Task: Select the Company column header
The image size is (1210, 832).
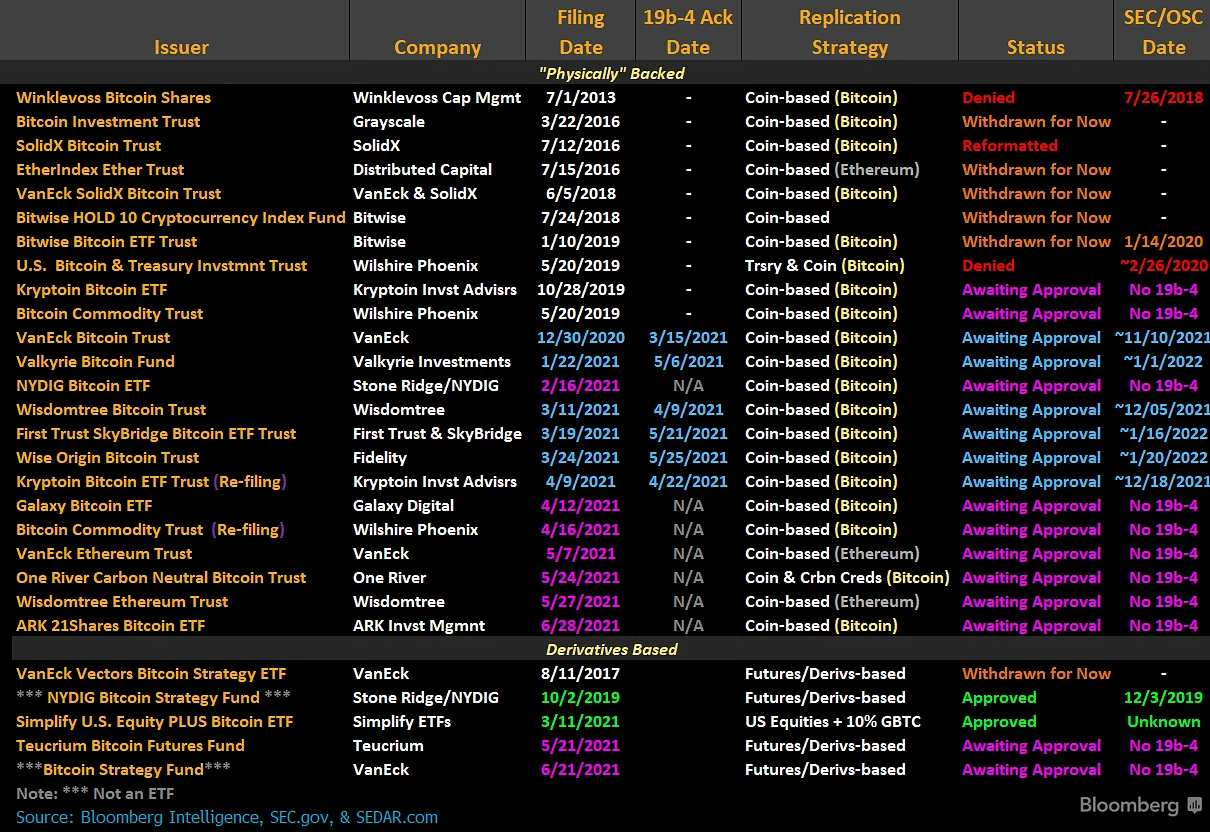Action: [x=437, y=47]
